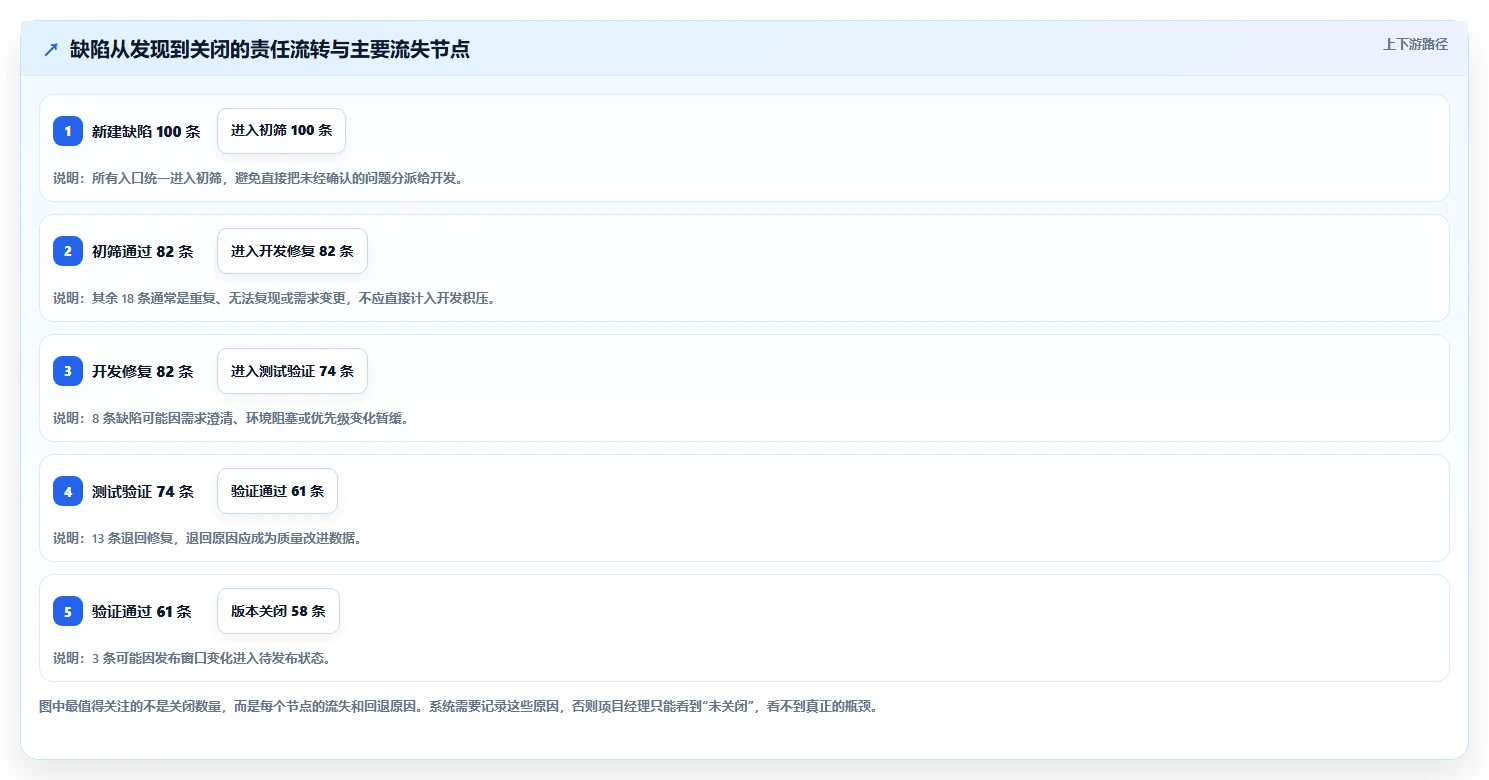Click the step 2 number badge
Screen dimensions: 1489x780
[68, 251]
